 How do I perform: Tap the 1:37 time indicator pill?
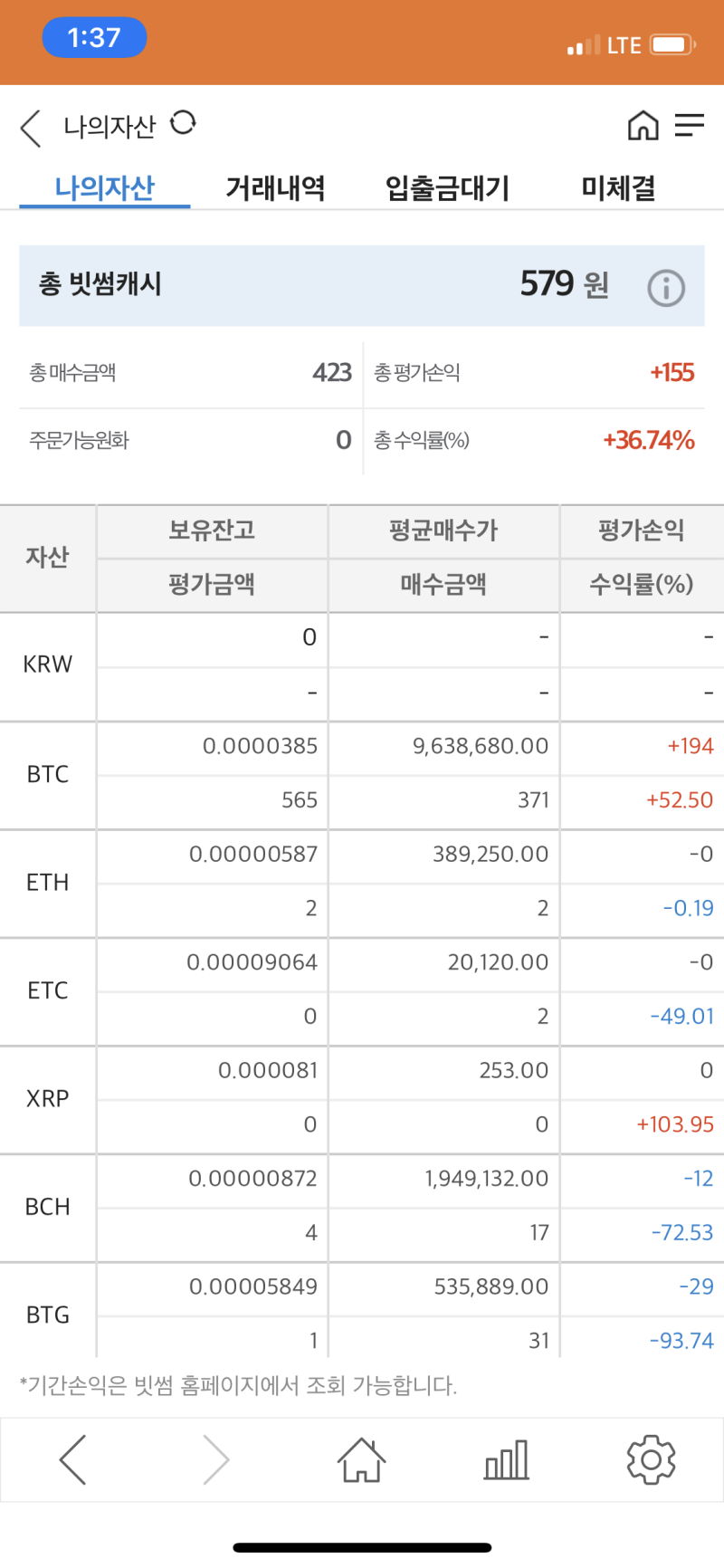(94, 38)
